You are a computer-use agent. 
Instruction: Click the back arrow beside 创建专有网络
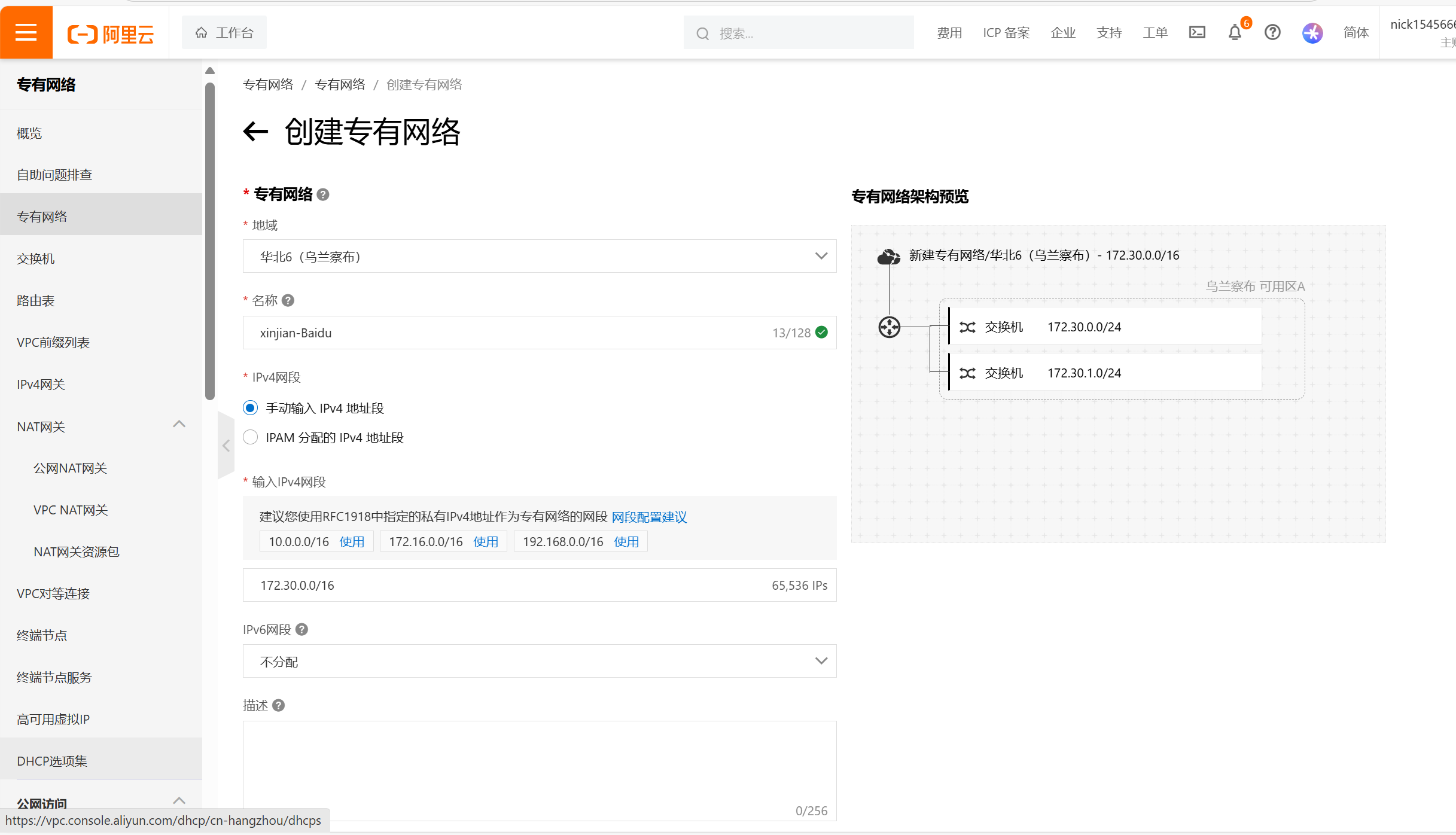tap(255, 132)
